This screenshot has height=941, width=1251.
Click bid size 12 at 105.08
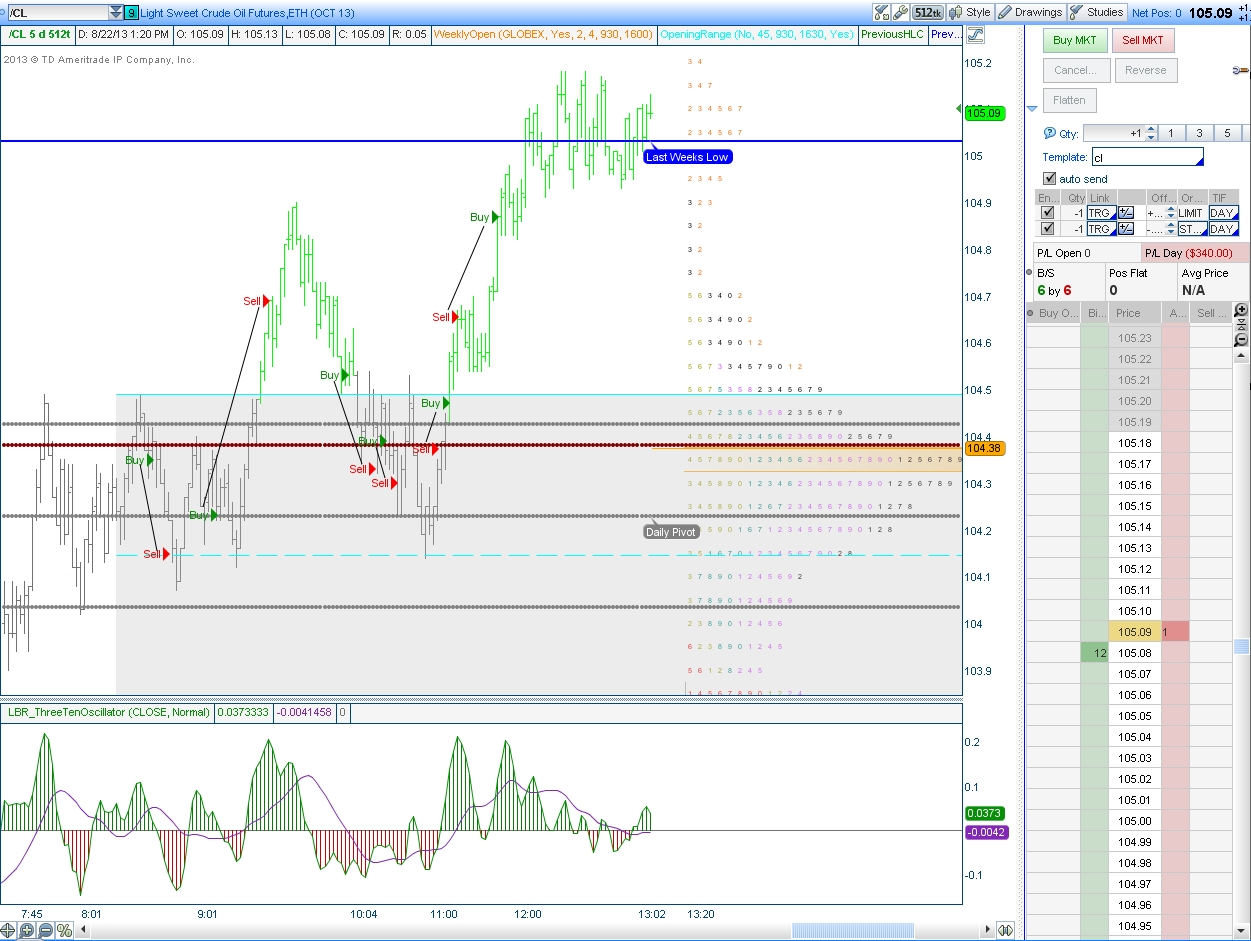(x=1095, y=653)
